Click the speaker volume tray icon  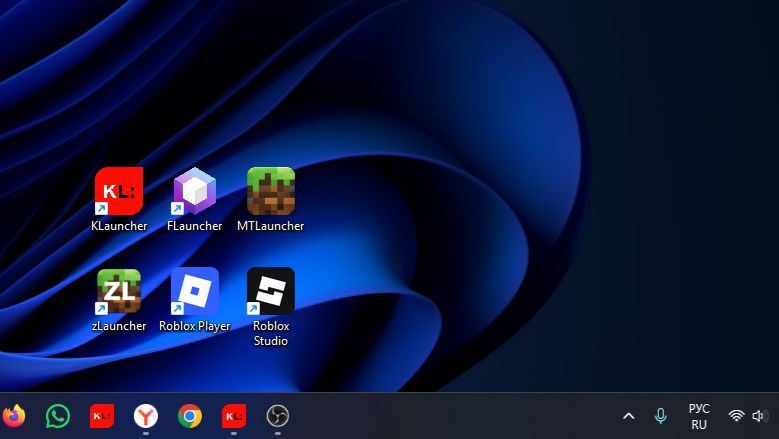[760, 416]
